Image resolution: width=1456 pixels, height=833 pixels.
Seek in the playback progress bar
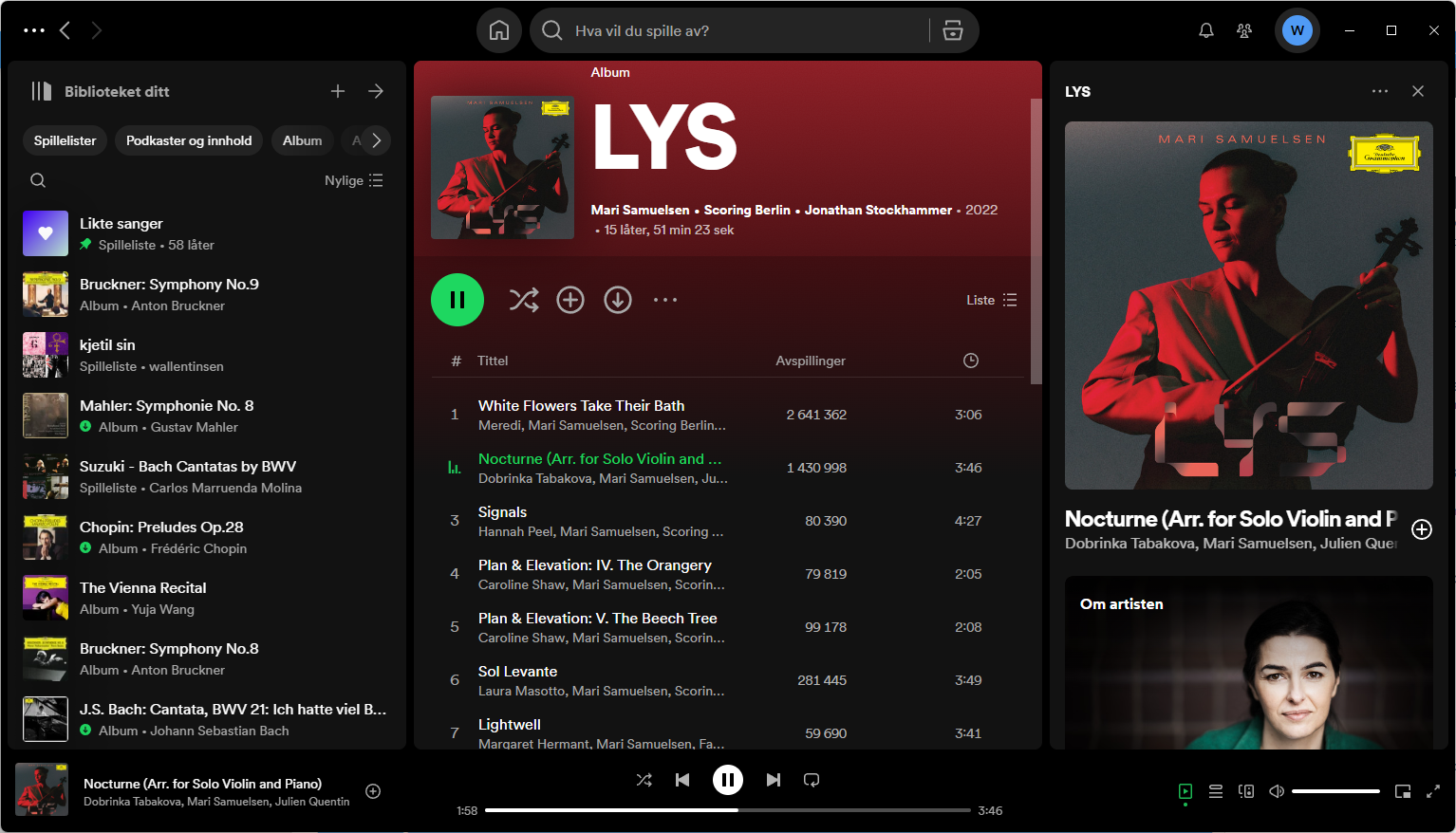point(728,810)
